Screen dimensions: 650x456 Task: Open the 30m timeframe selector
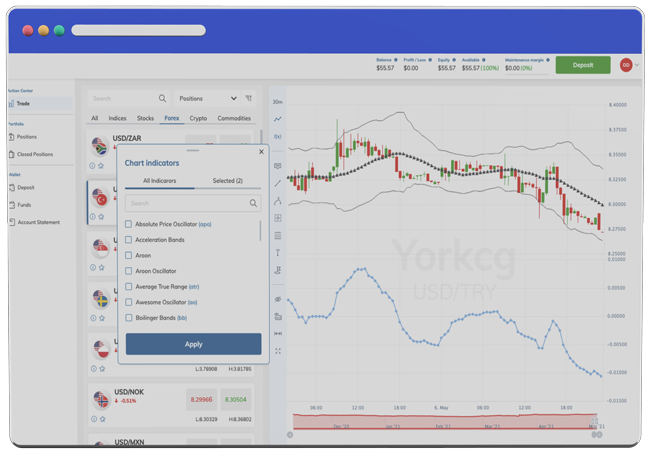coord(278,102)
